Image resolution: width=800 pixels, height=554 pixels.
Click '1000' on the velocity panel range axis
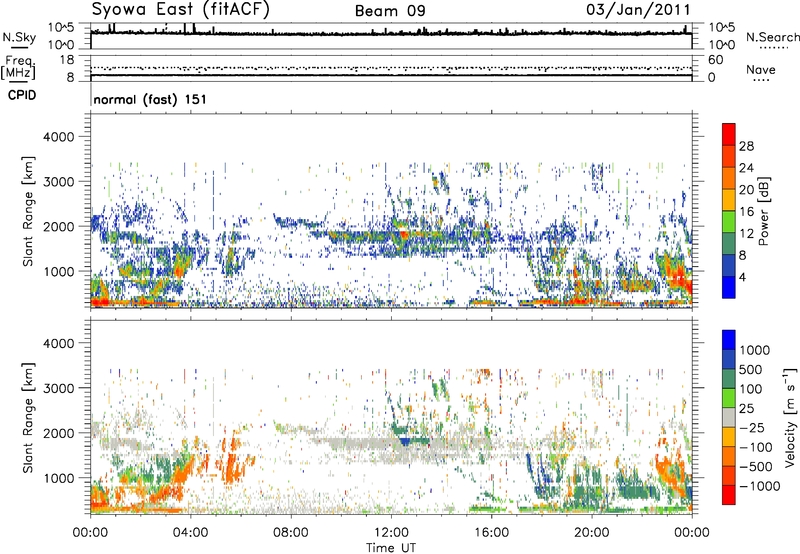click(58, 478)
